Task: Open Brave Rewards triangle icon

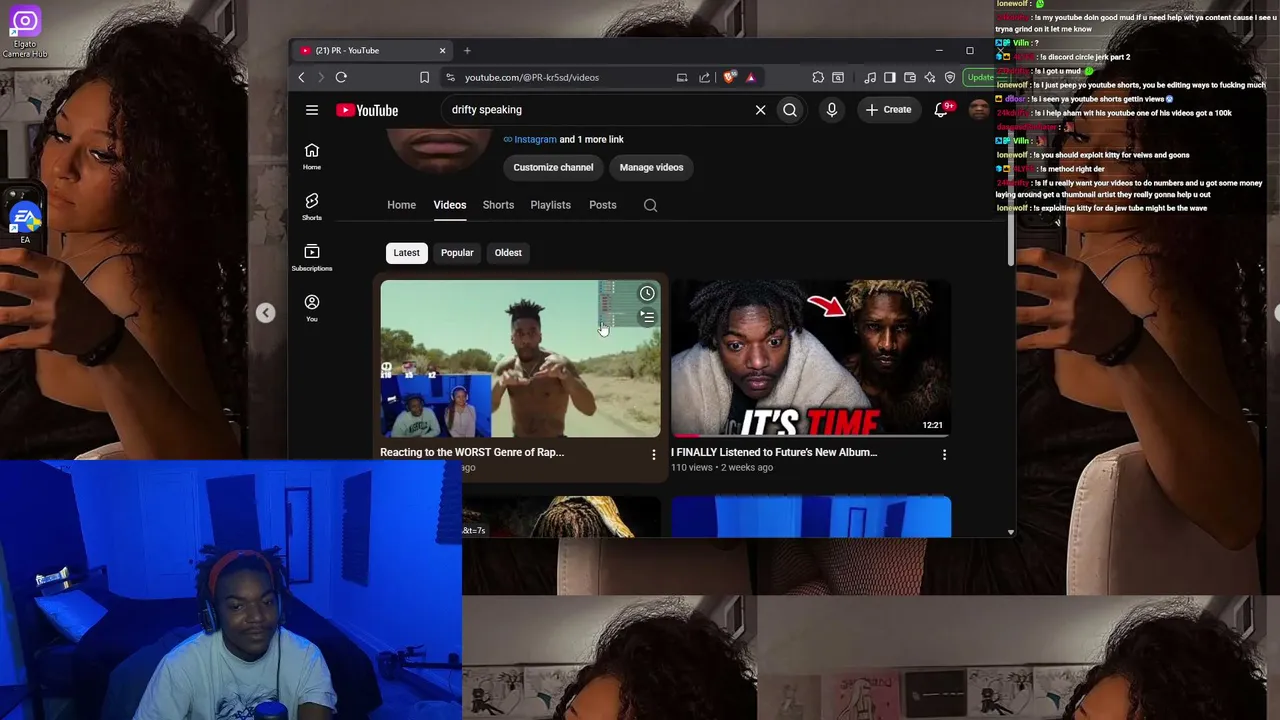Action: tap(750, 77)
